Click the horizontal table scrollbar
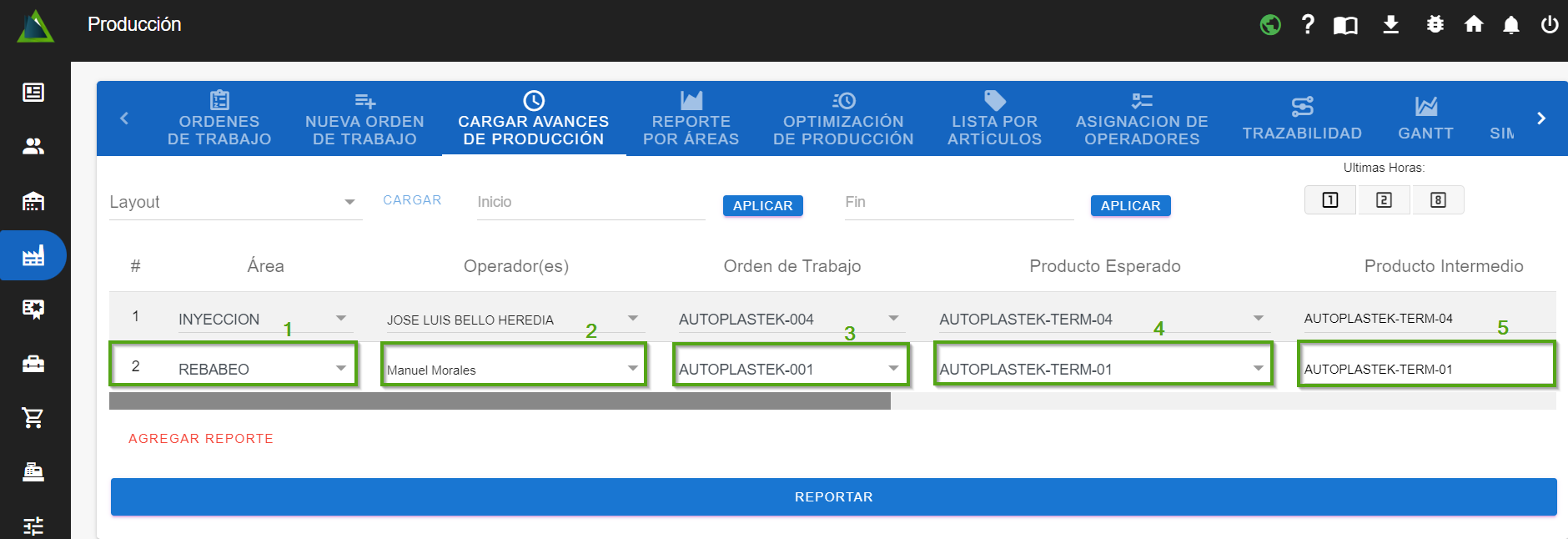Image resolution: width=1568 pixels, height=539 pixels. click(x=500, y=401)
